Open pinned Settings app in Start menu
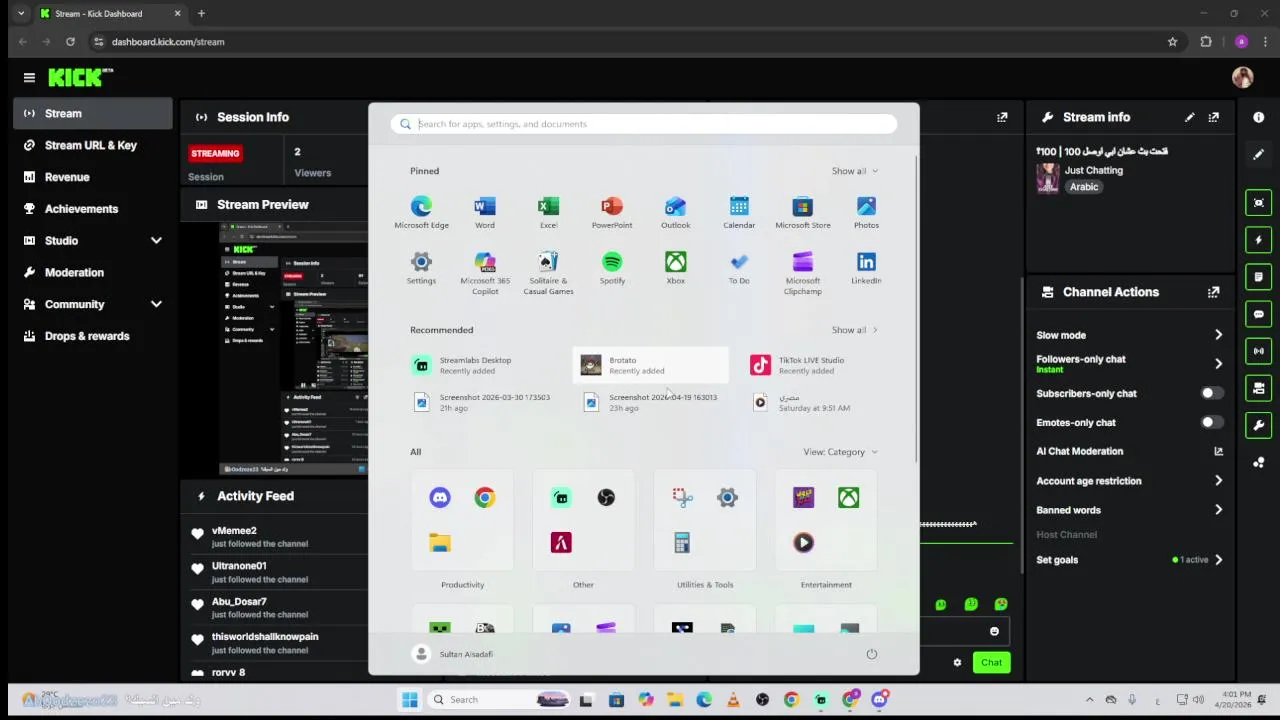The width and height of the screenshot is (1280, 720). [x=421, y=268]
